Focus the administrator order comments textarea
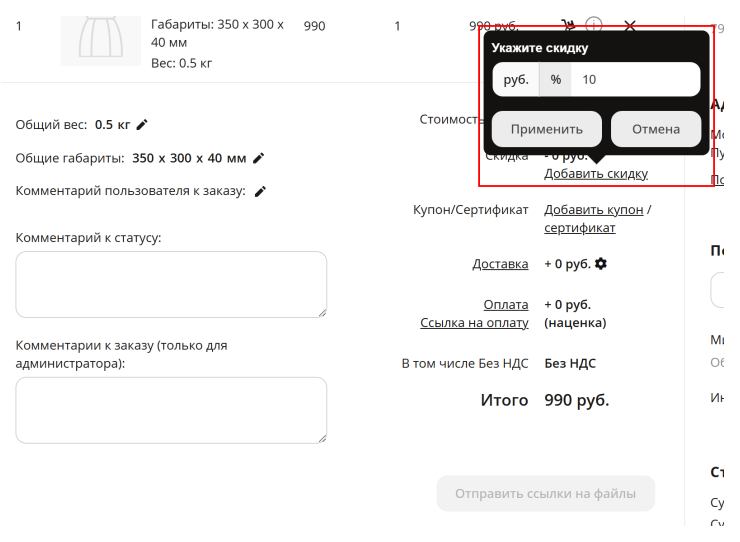This screenshot has height=542, width=740. pos(171,410)
